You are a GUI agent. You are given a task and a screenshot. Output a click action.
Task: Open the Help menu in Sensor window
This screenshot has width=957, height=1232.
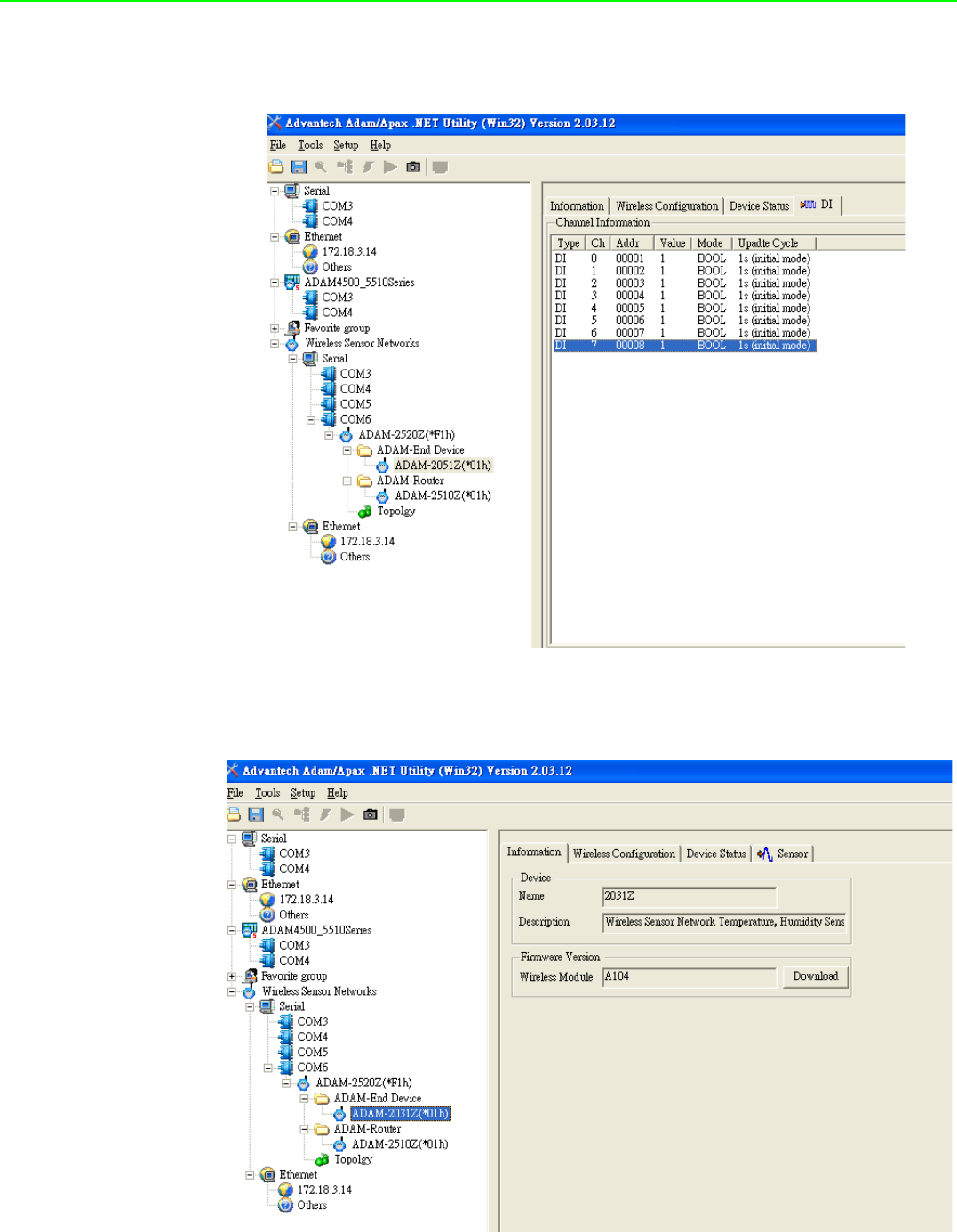(x=338, y=793)
